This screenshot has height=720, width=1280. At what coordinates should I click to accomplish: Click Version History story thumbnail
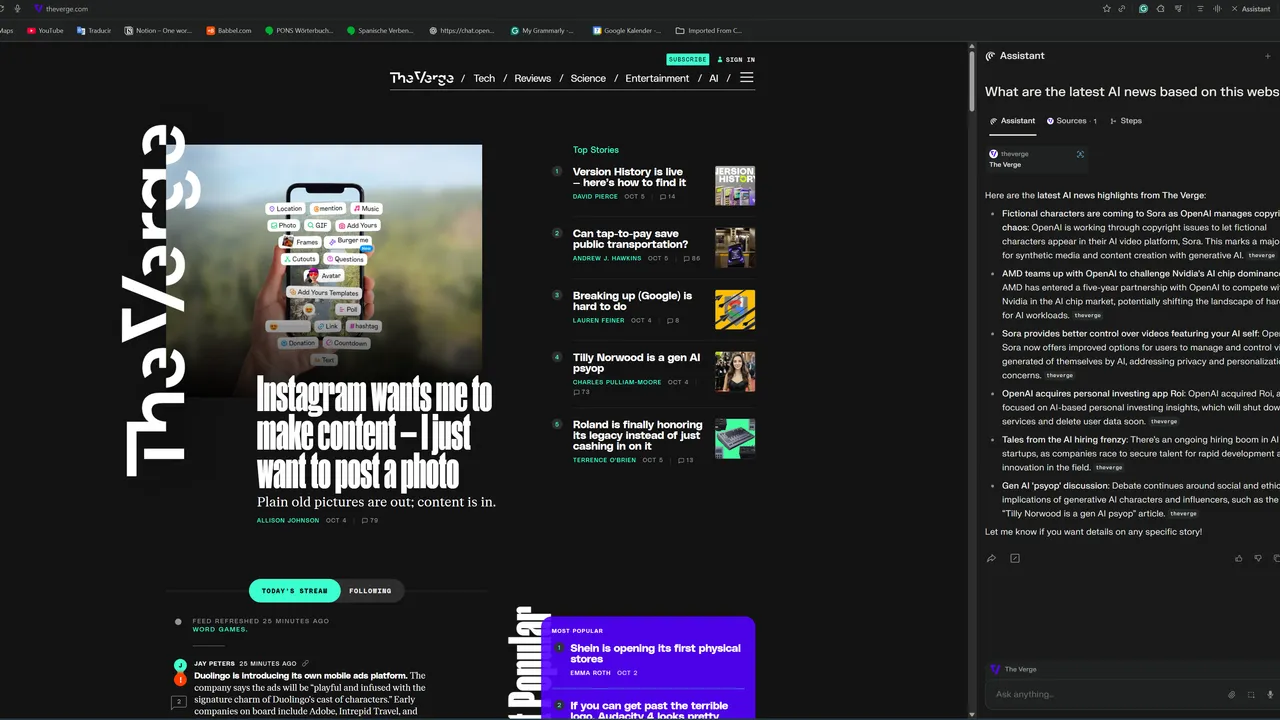735,186
